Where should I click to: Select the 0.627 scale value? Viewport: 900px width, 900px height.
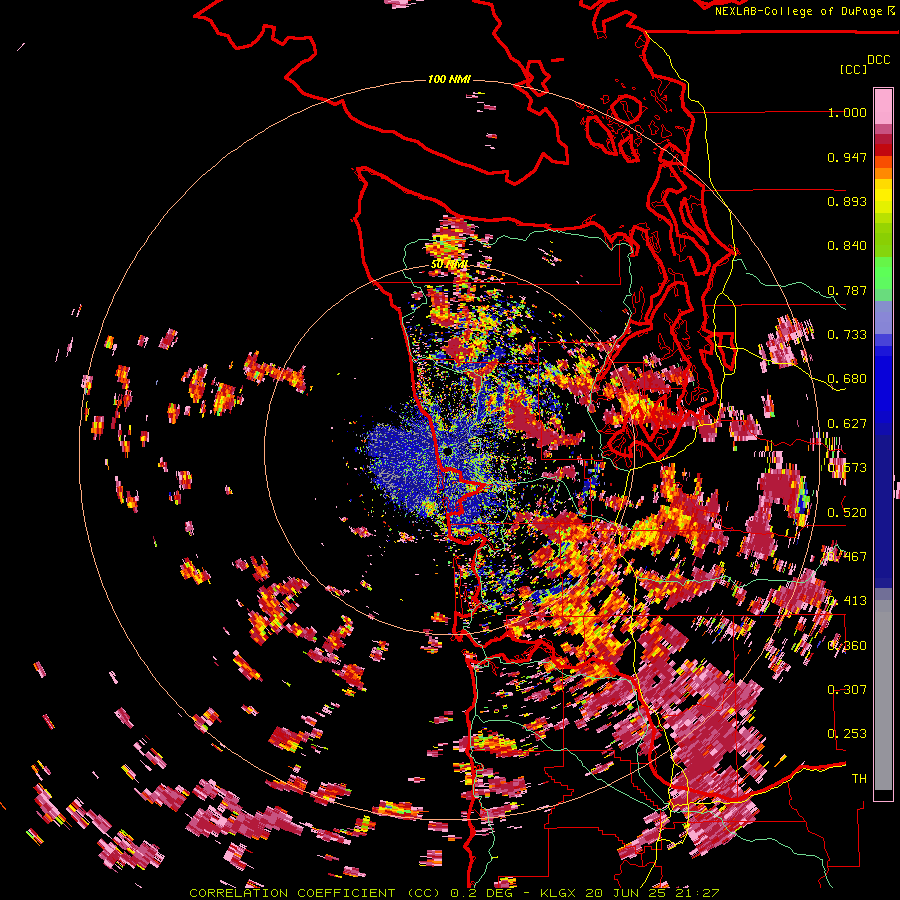[847, 424]
